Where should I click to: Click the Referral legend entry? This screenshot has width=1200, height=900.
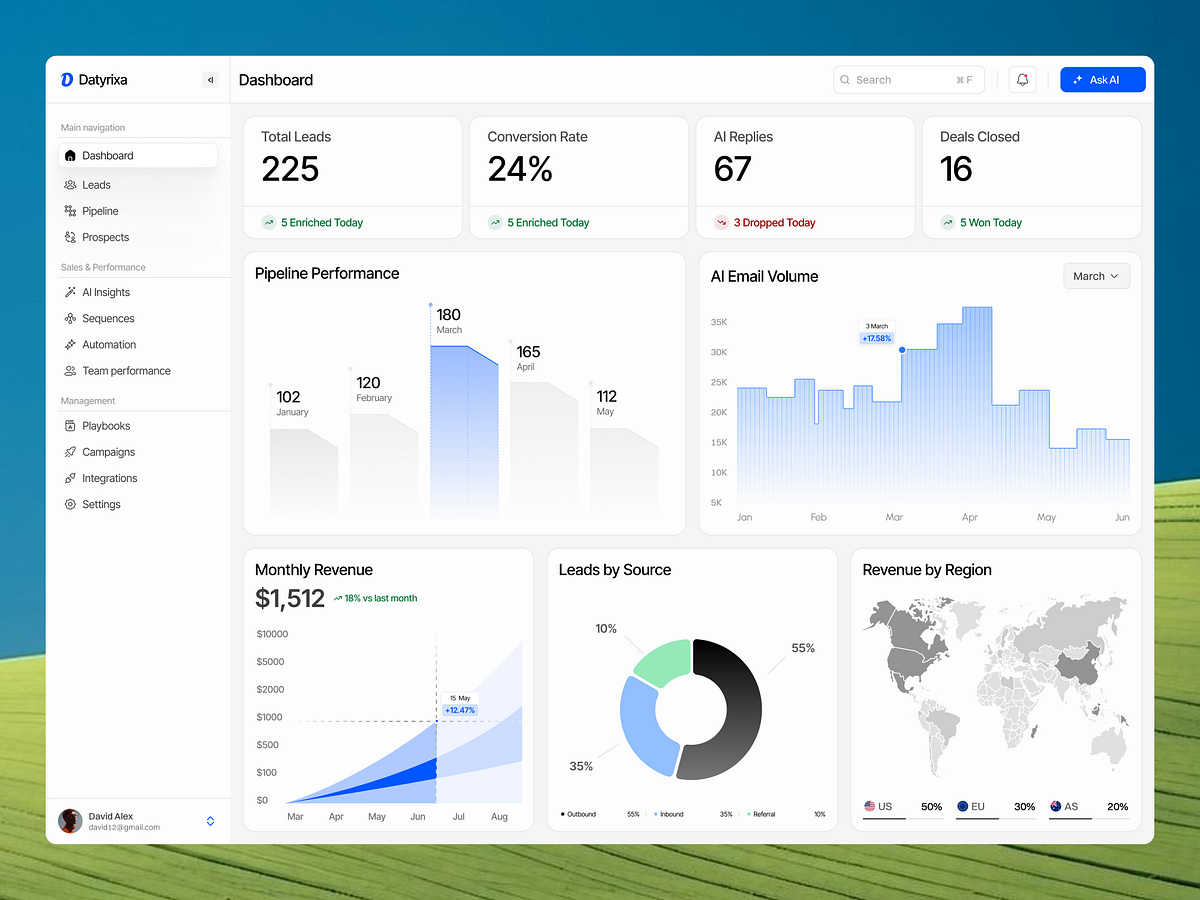(x=786, y=814)
